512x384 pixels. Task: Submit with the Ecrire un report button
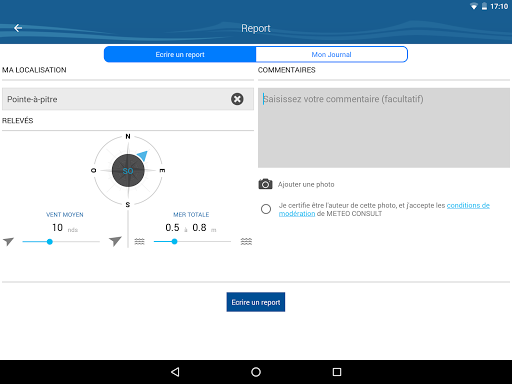click(x=256, y=302)
